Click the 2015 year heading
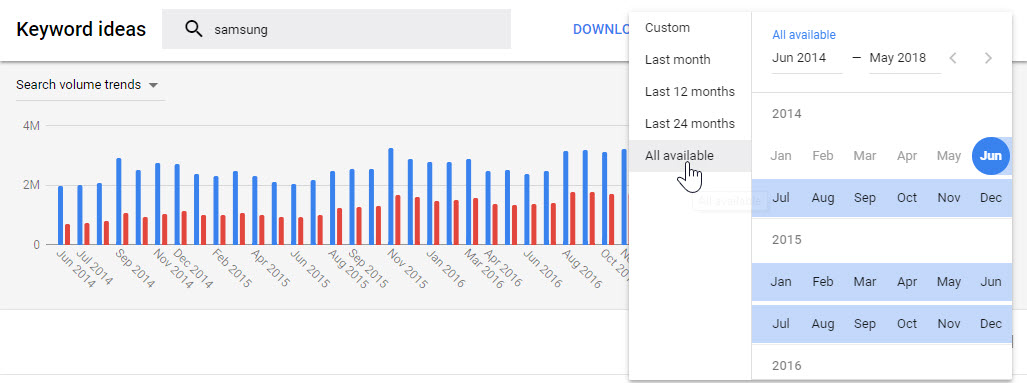Screen dimensions: 1027x383 point(787,240)
